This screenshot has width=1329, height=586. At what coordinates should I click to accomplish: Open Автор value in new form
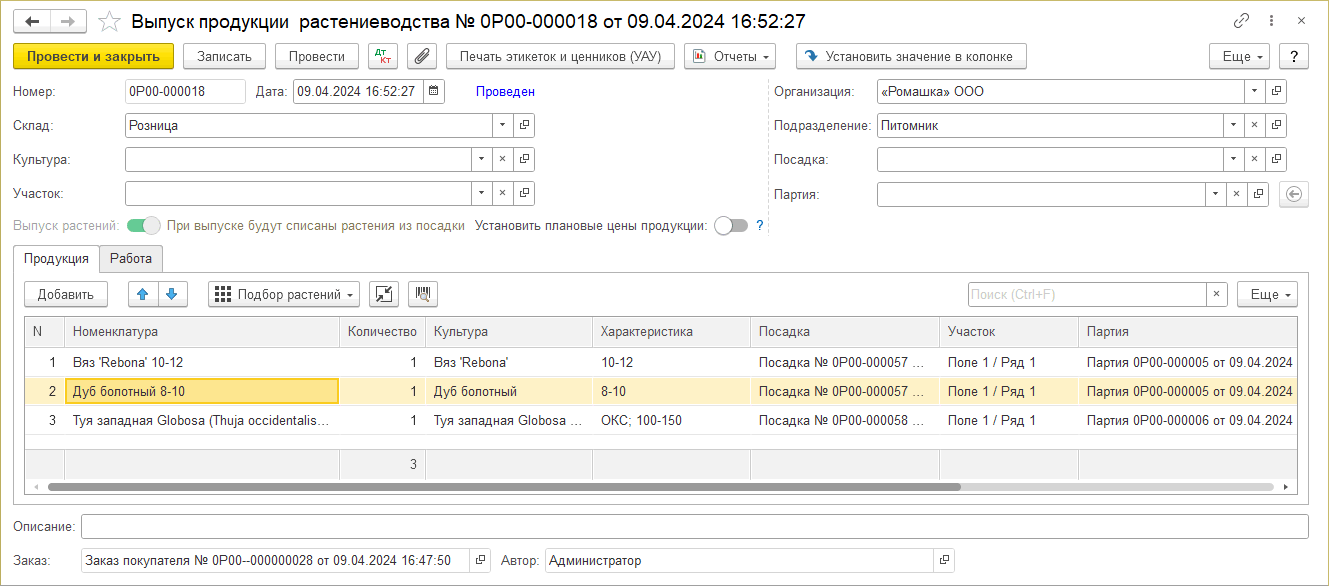944,560
